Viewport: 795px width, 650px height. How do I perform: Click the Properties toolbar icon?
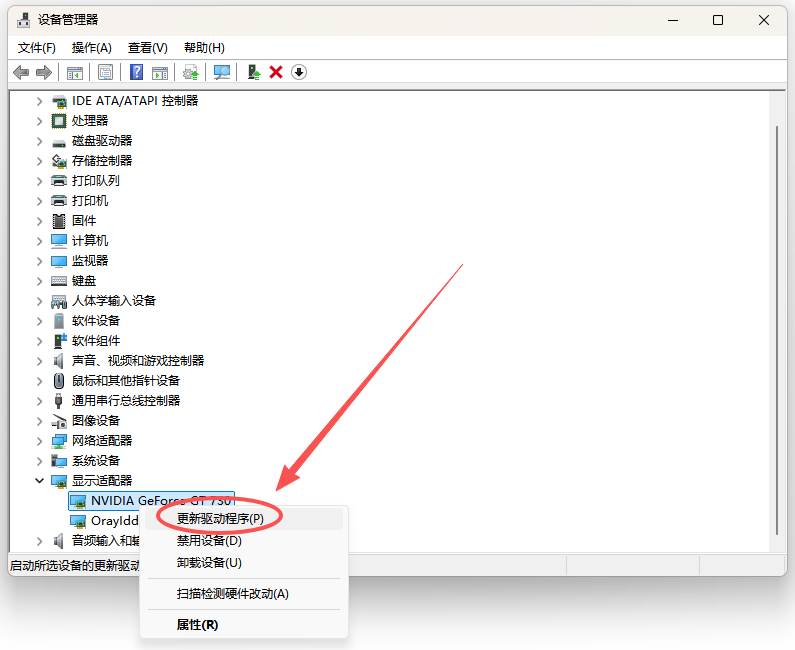104,72
